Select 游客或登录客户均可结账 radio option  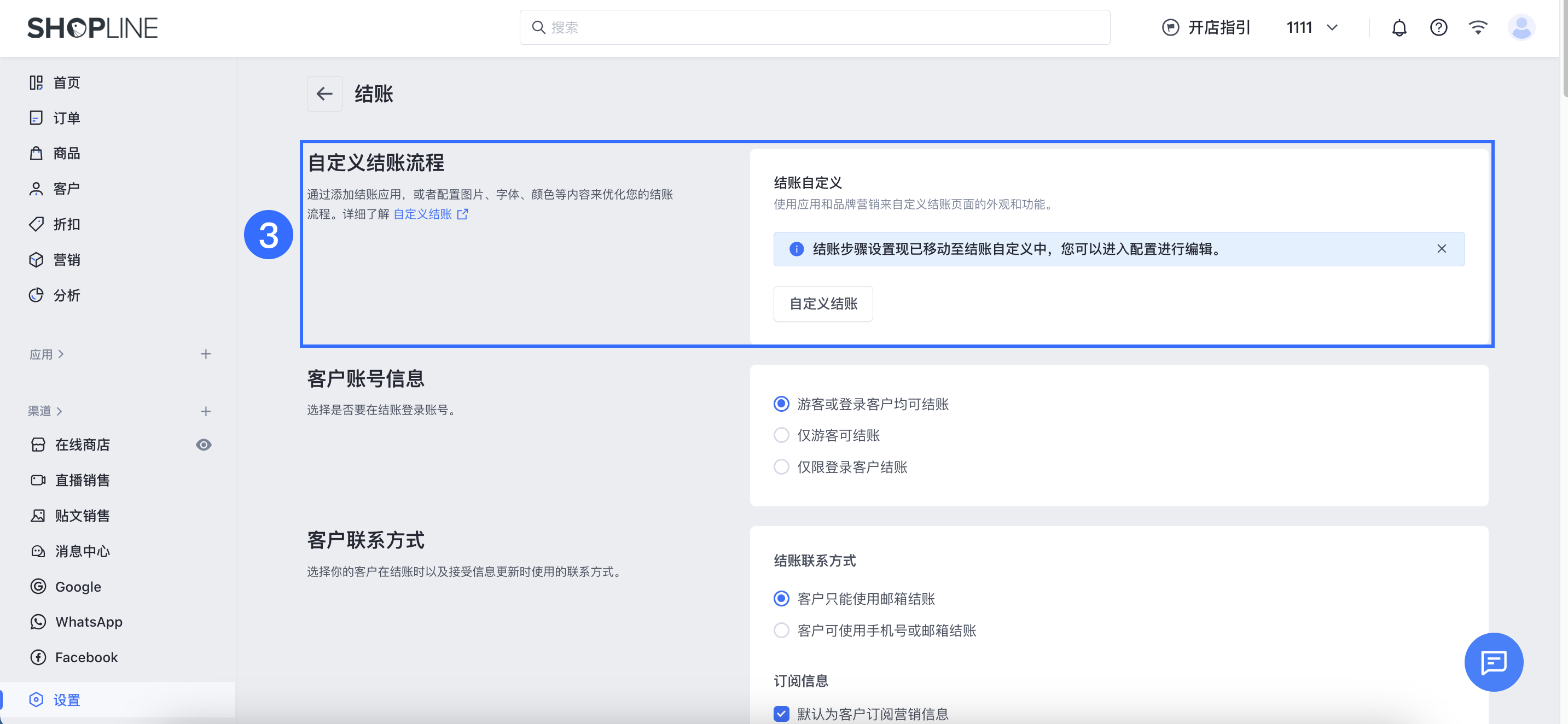tap(781, 404)
